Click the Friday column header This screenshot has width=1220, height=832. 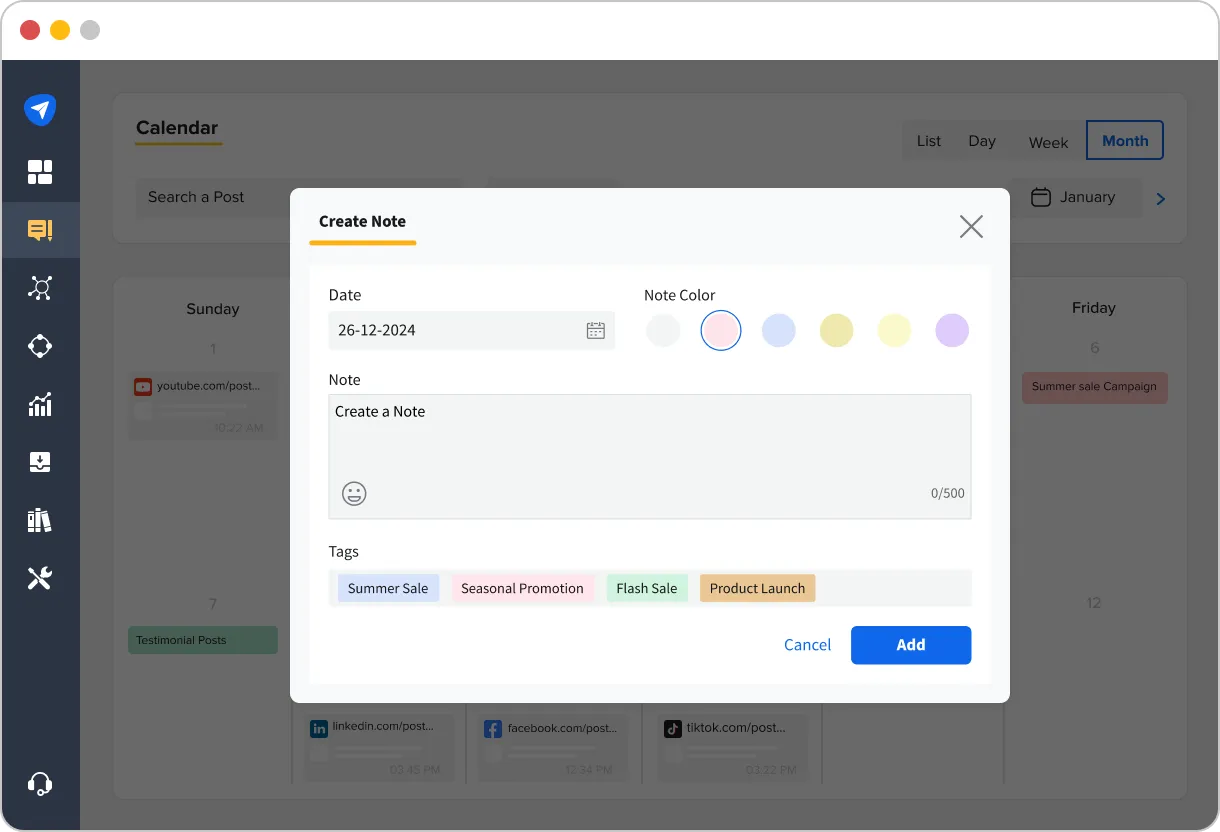point(1094,308)
